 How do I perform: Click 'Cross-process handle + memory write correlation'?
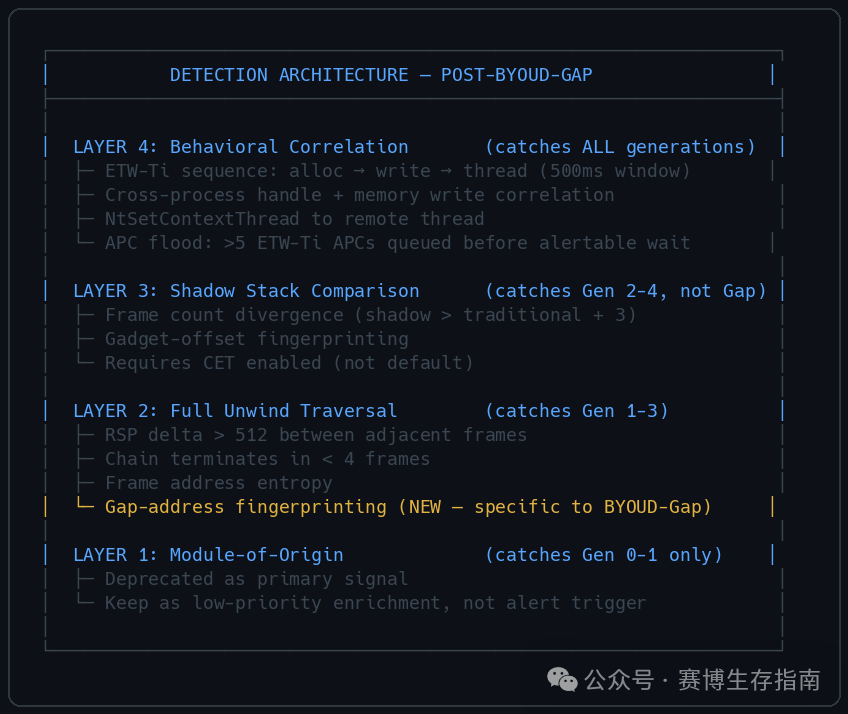[x=360, y=195]
